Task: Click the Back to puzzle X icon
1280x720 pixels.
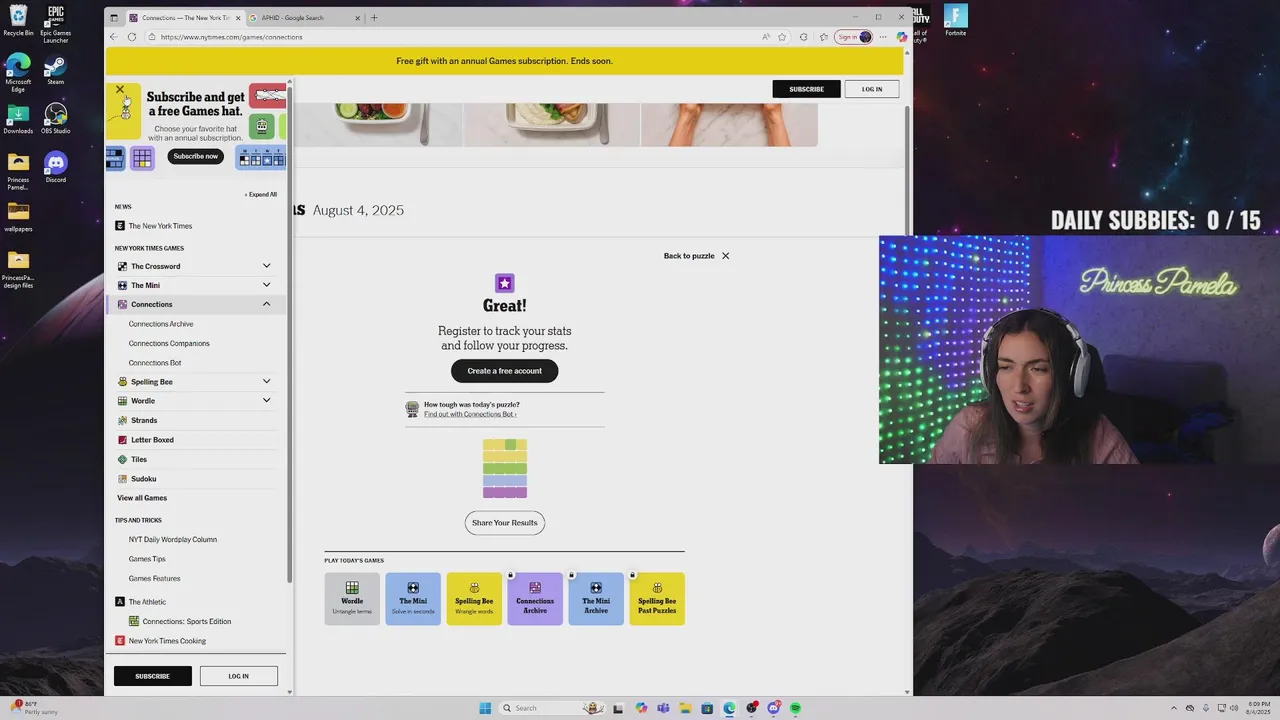Action: (x=725, y=256)
